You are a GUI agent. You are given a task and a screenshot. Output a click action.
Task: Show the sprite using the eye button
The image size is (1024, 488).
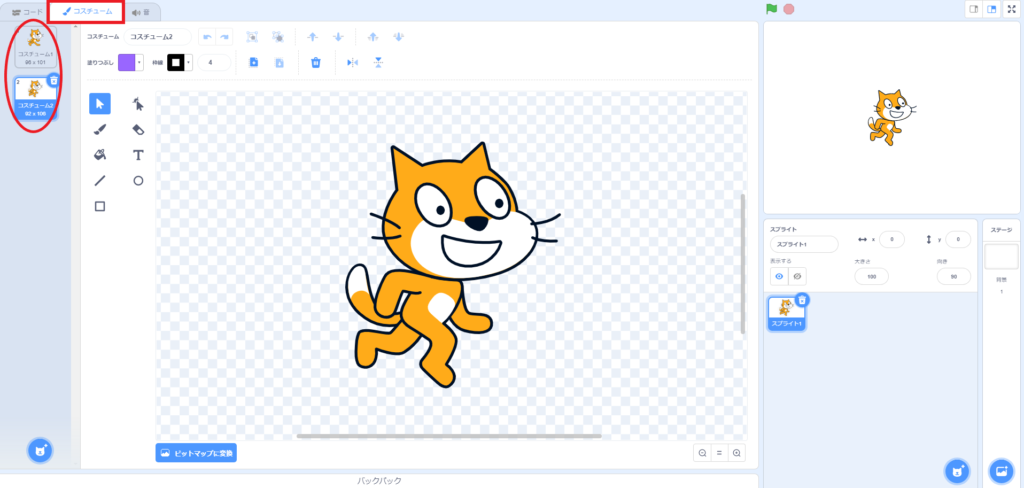click(778, 276)
